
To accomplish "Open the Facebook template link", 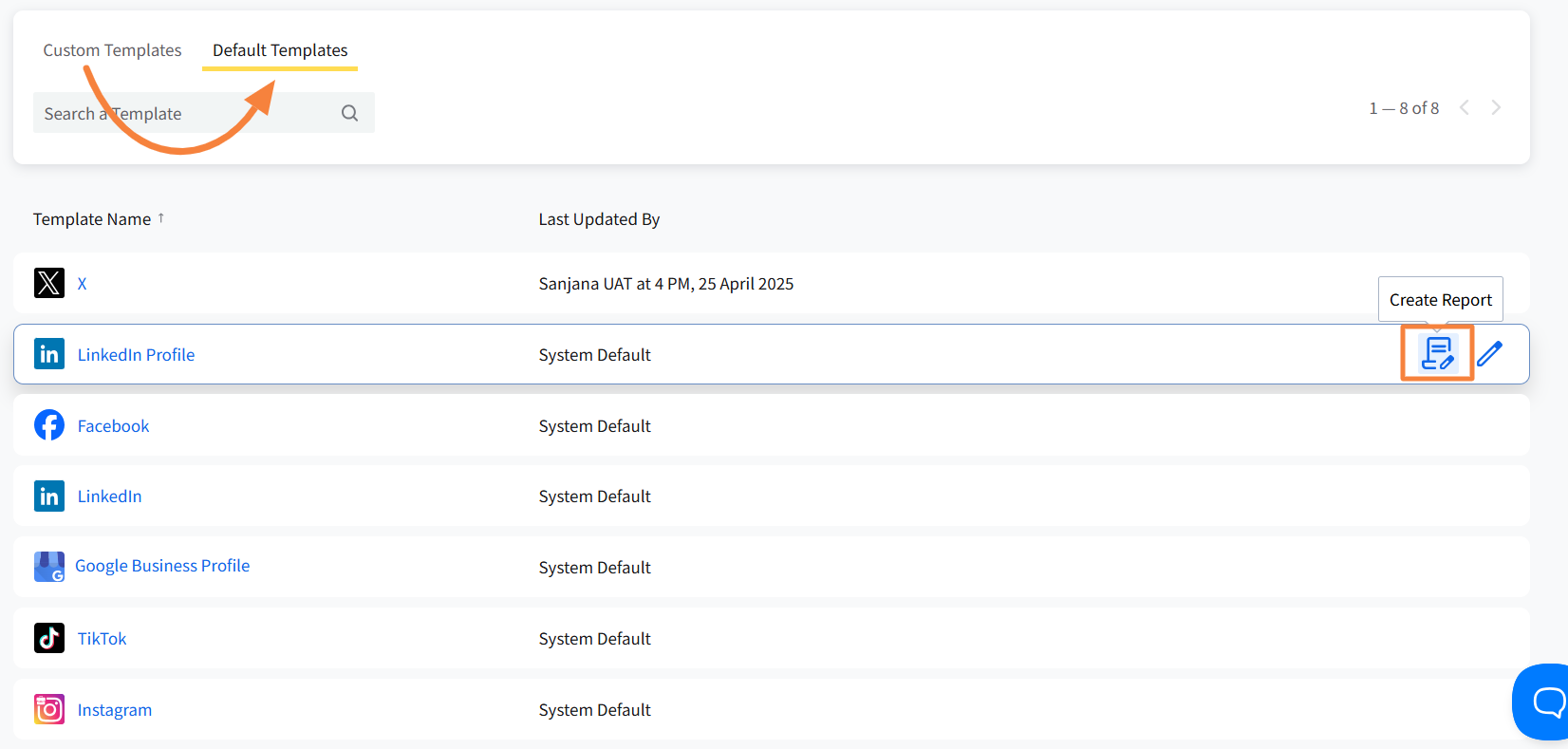I will [113, 426].
